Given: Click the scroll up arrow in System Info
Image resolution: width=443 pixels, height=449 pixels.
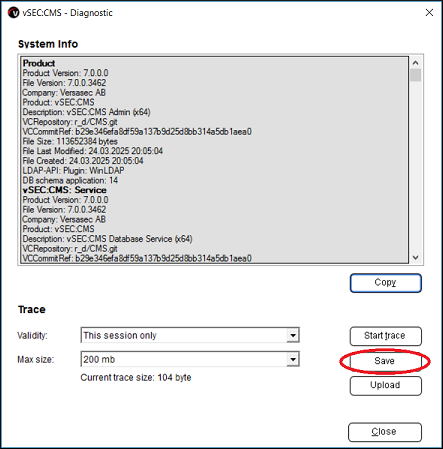Looking at the screenshot, I should [x=415, y=63].
